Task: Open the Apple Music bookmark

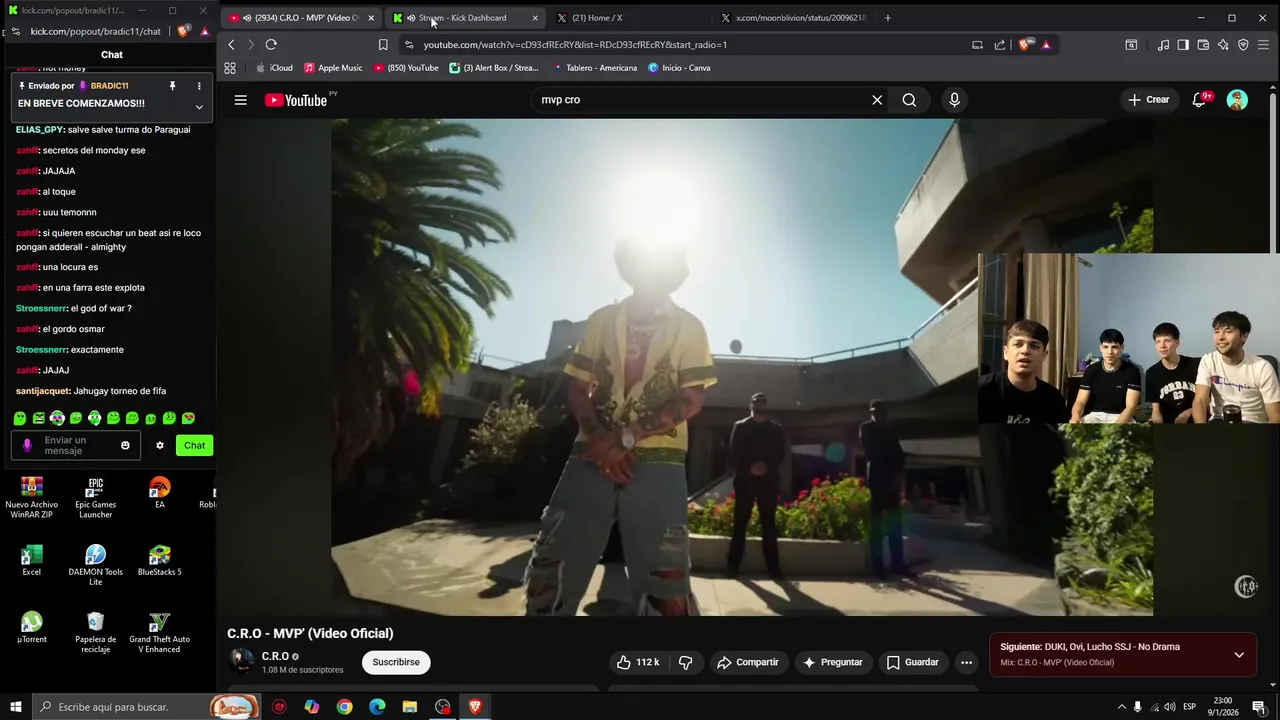Action: coord(333,68)
